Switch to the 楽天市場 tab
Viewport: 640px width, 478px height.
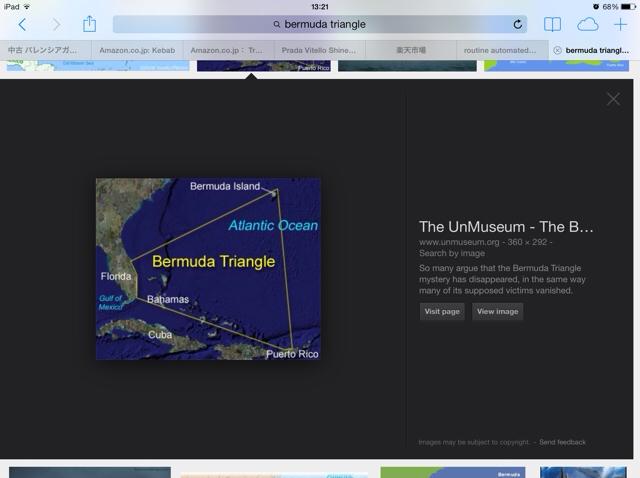click(411, 50)
